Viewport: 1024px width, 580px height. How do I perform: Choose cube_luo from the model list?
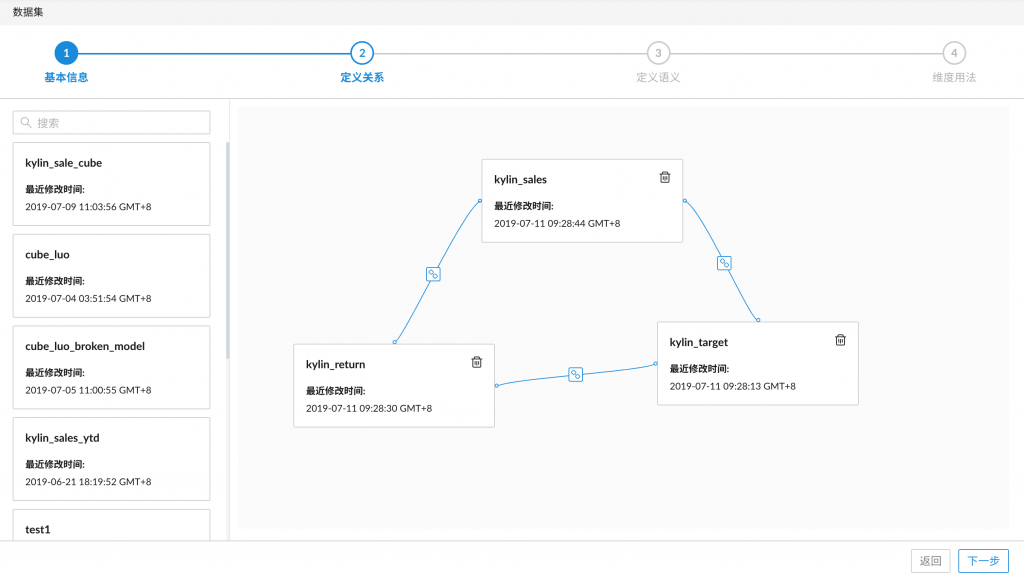111,275
